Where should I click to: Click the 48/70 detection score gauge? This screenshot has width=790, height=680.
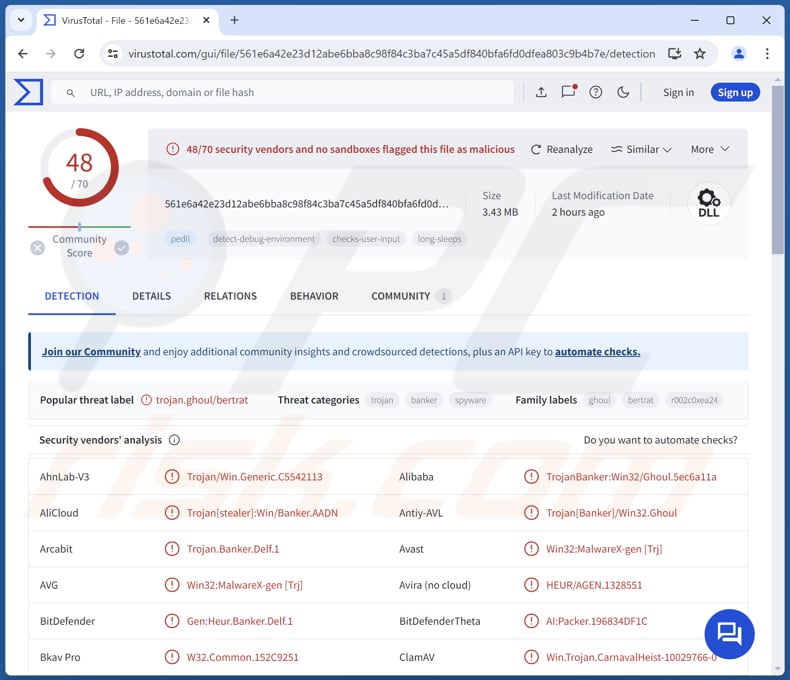pos(79,168)
